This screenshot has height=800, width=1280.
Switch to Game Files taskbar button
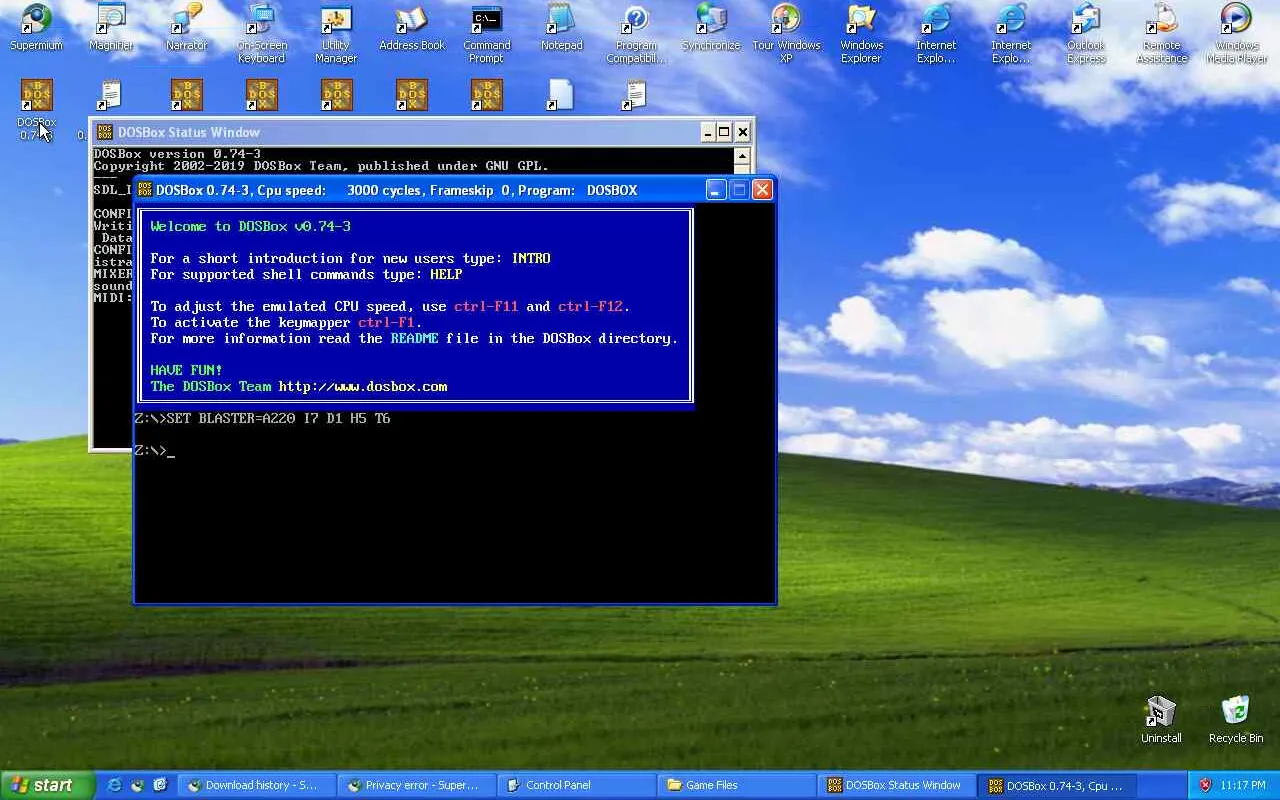coord(736,785)
